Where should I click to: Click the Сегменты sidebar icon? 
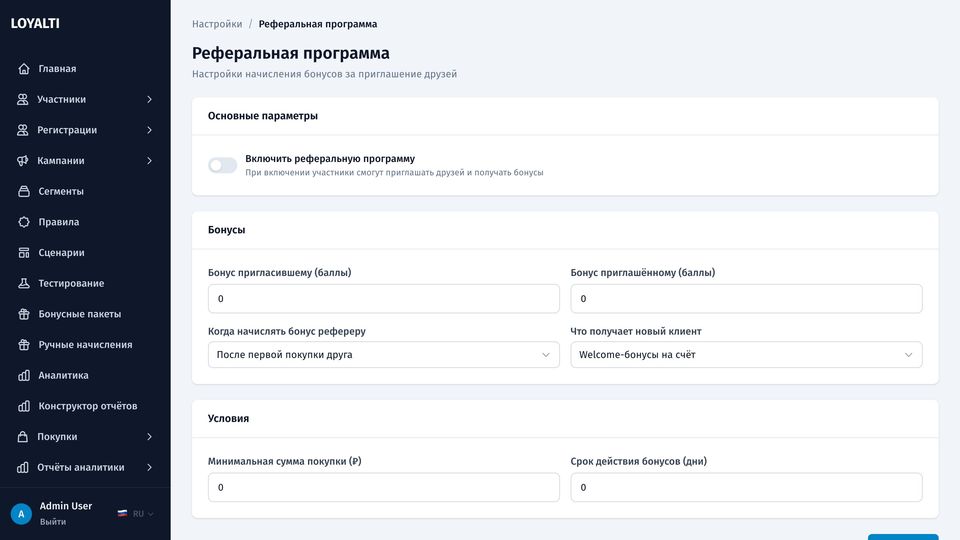pyautogui.click(x=24, y=191)
